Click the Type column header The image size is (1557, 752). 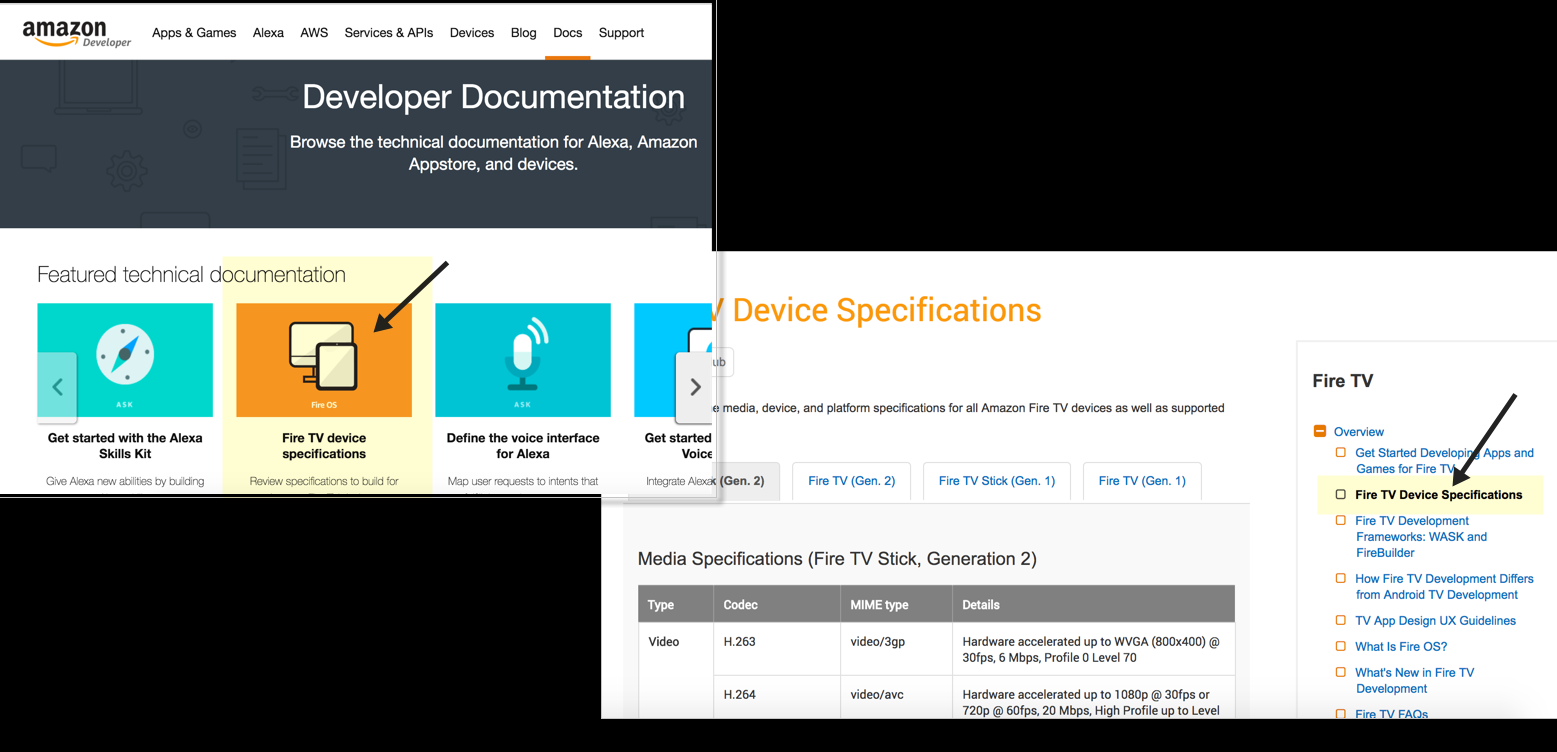(x=676, y=605)
